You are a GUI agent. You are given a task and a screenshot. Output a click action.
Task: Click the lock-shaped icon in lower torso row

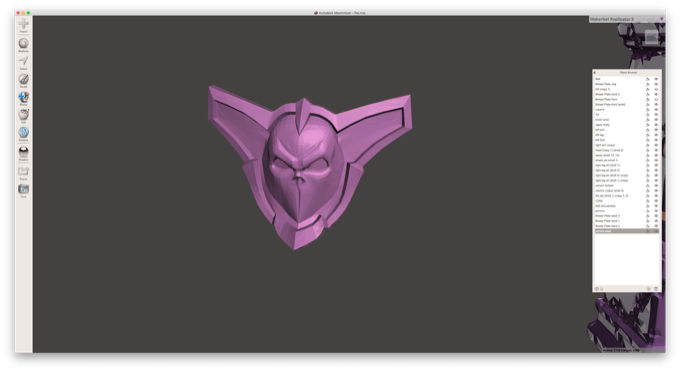648,120
